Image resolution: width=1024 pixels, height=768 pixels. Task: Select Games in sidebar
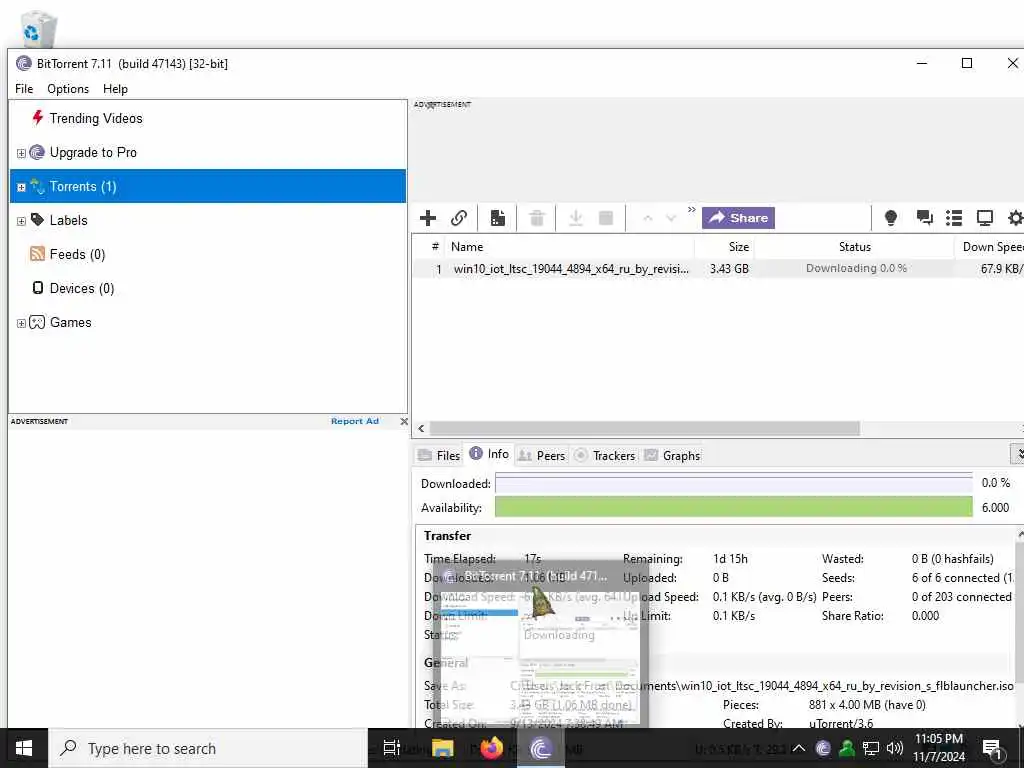(71, 322)
